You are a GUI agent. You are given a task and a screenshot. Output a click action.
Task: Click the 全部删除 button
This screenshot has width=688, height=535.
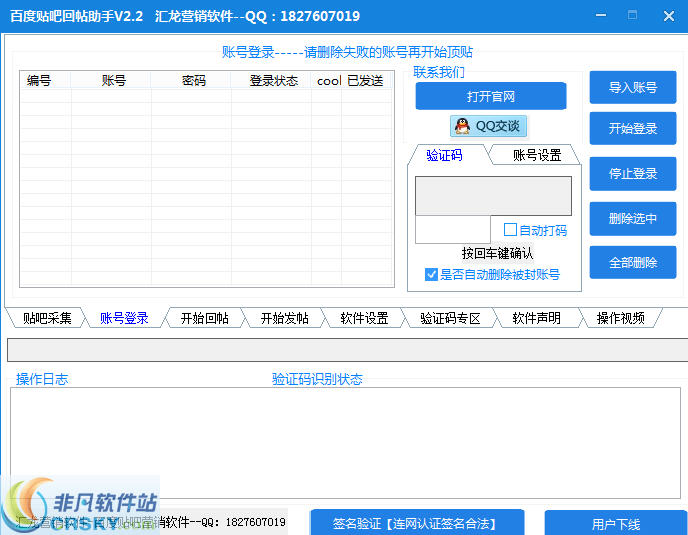[x=633, y=262]
